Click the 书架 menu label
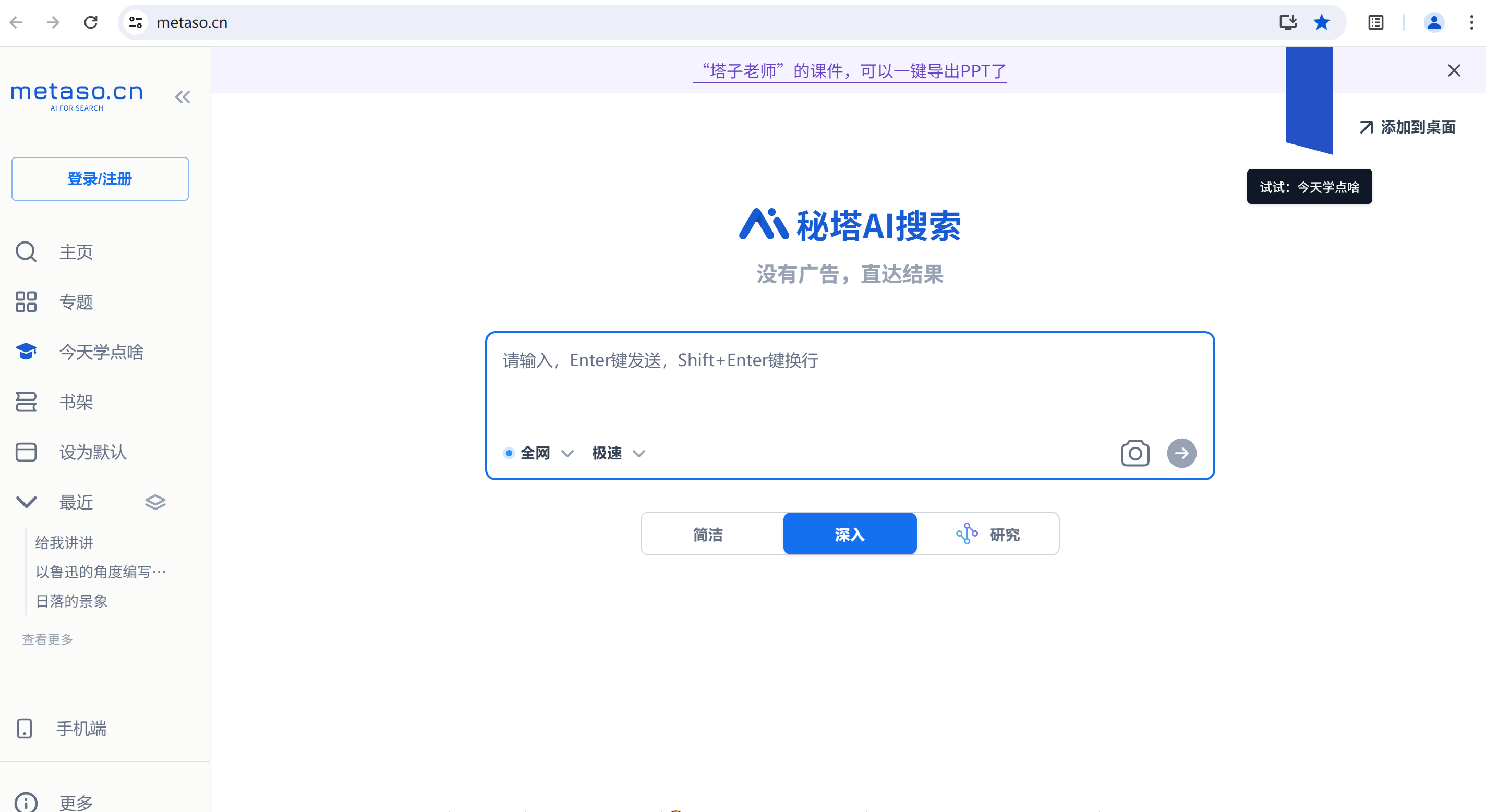The height and width of the screenshot is (812, 1486). click(x=76, y=402)
